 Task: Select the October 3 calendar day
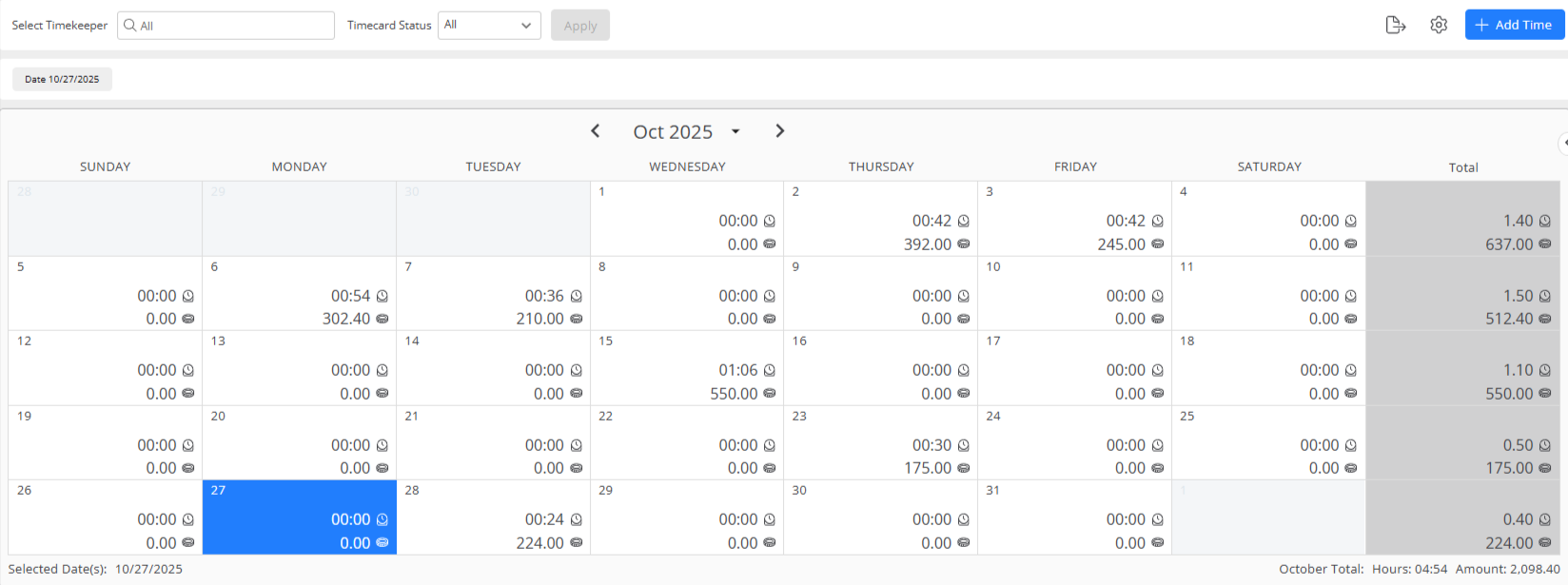pos(1074,218)
